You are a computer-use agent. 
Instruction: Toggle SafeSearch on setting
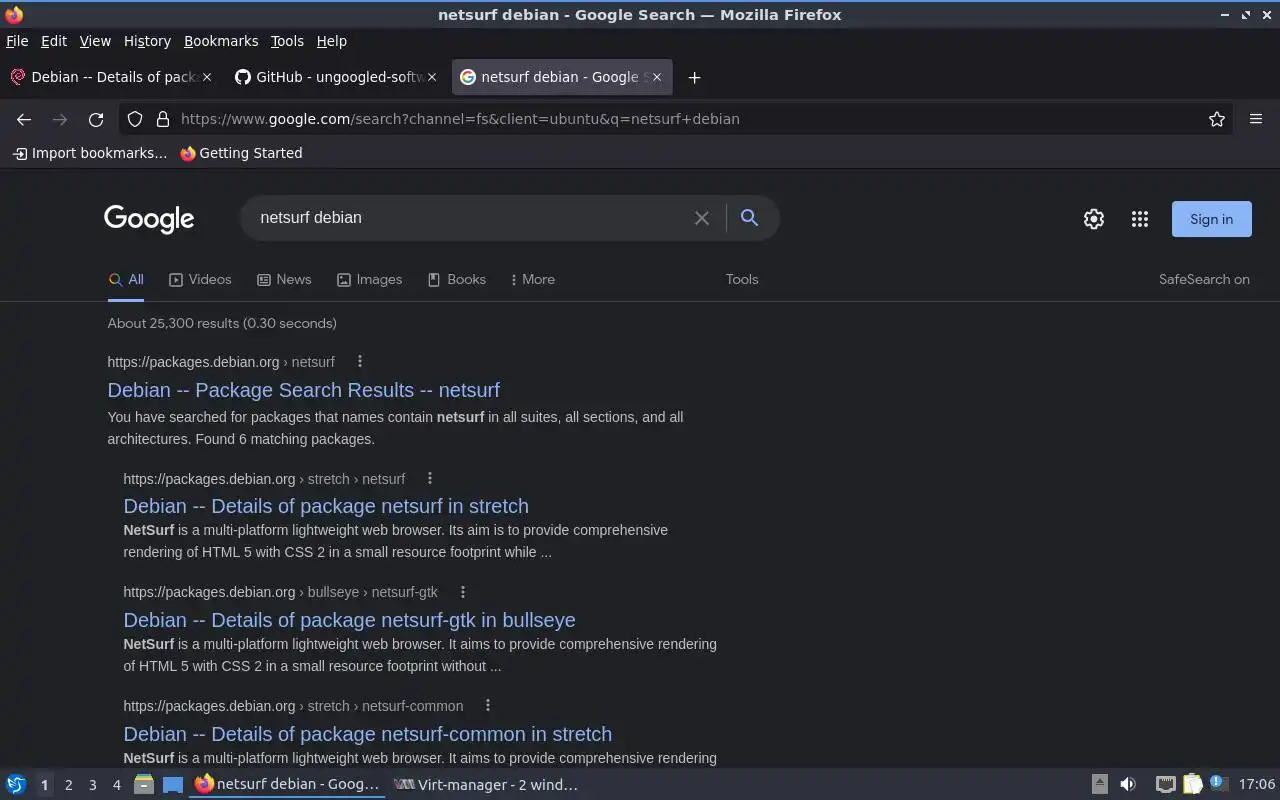point(1204,280)
